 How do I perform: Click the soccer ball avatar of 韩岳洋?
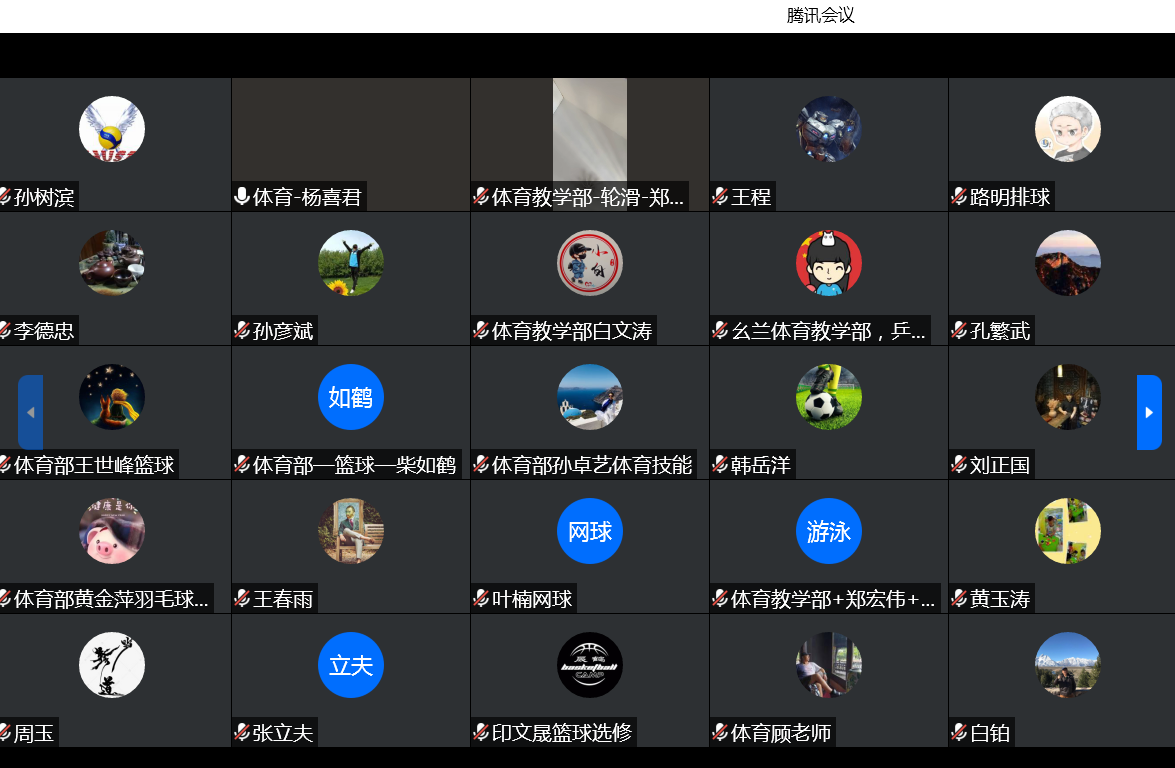coord(828,397)
